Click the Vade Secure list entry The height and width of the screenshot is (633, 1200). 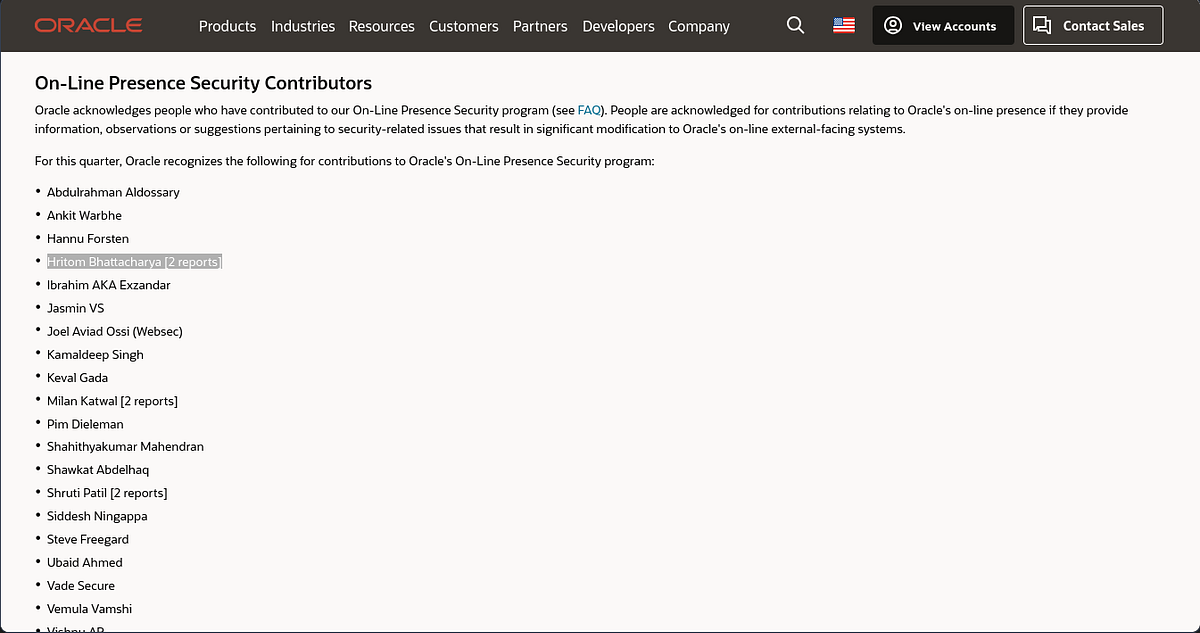click(81, 585)
